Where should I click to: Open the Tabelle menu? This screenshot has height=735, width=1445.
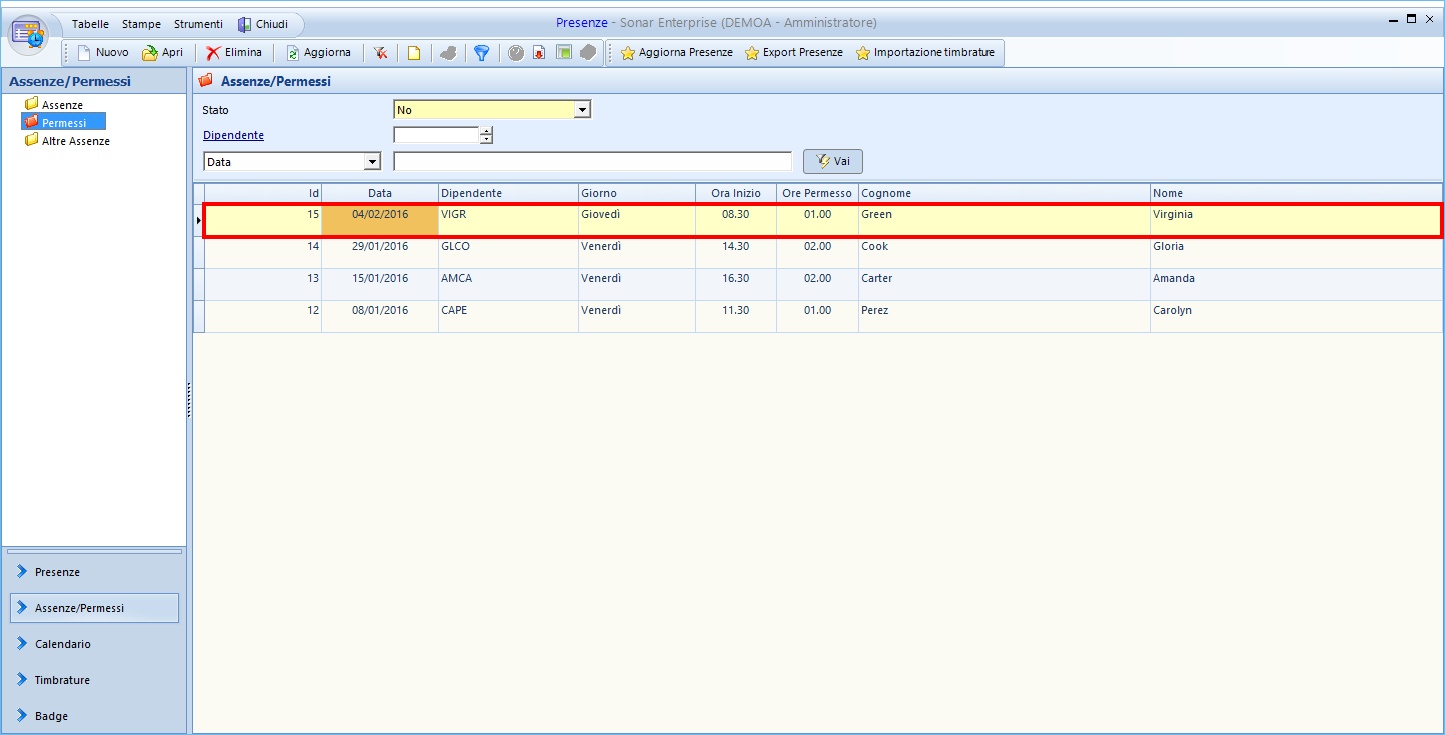coord(90,24)
